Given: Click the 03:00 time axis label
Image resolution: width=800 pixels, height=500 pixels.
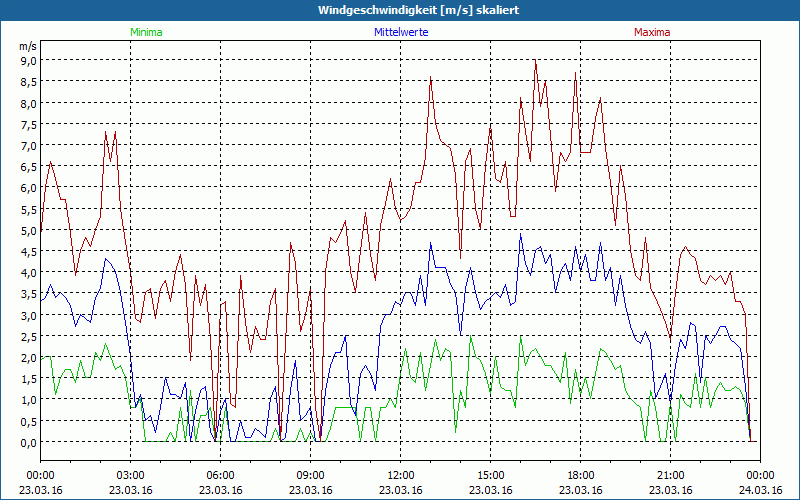Looking at the screenshot, I should pyautogui.click(x=131, y=475).
